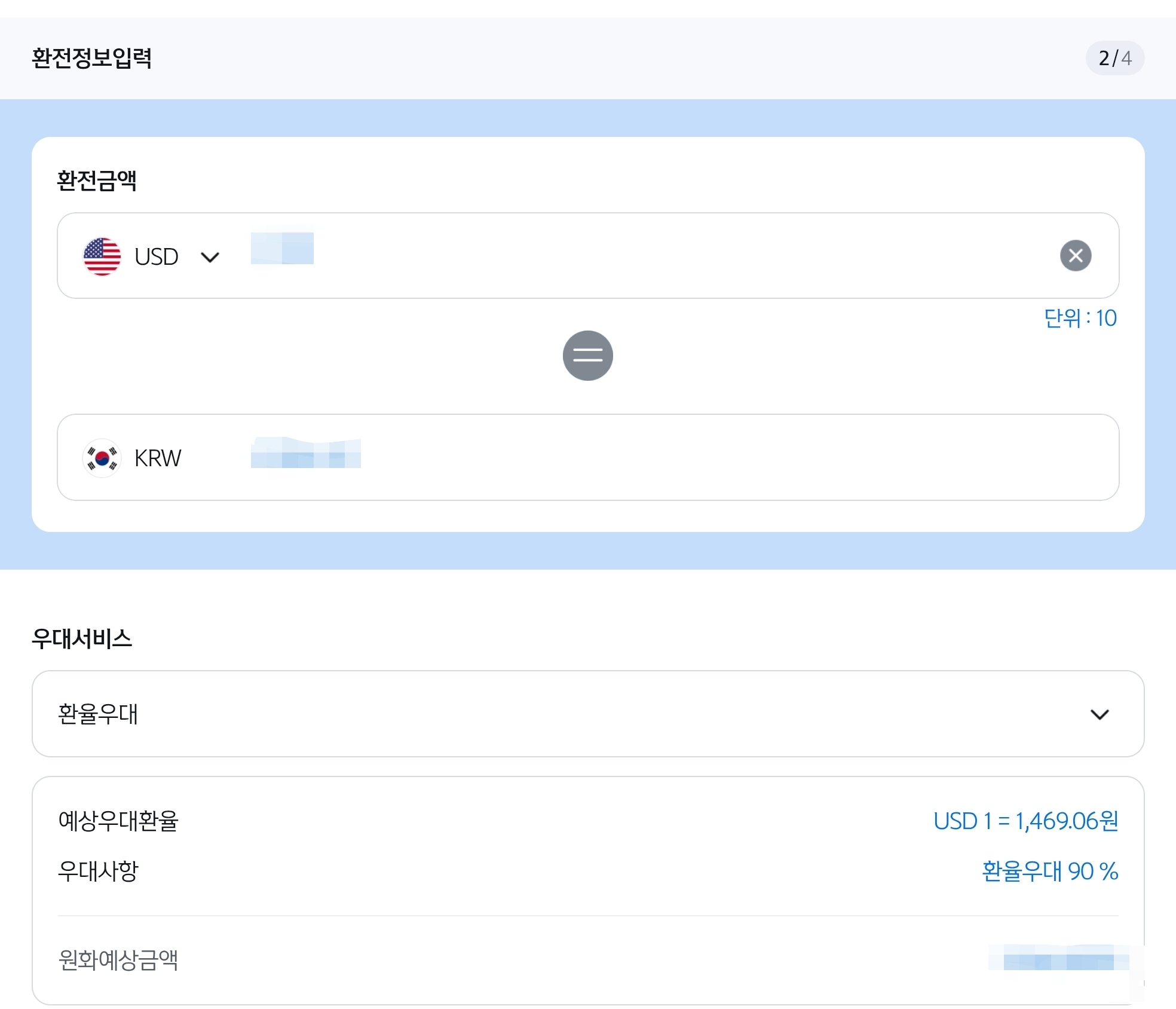The width and height of the screenshot is (1176, 1009).
Task: Click the 우대서비스 section heading
Action: [x=82, y=638]
